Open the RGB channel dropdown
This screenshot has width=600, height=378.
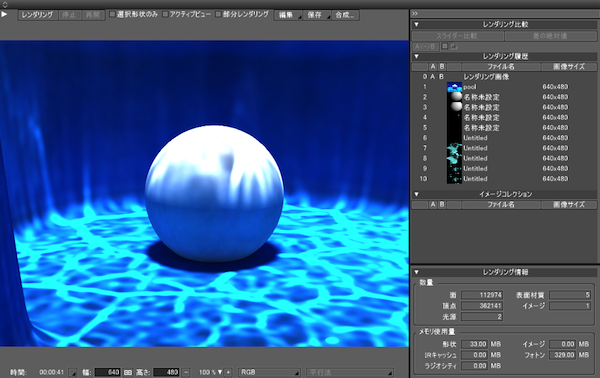[x=269, y=372]
